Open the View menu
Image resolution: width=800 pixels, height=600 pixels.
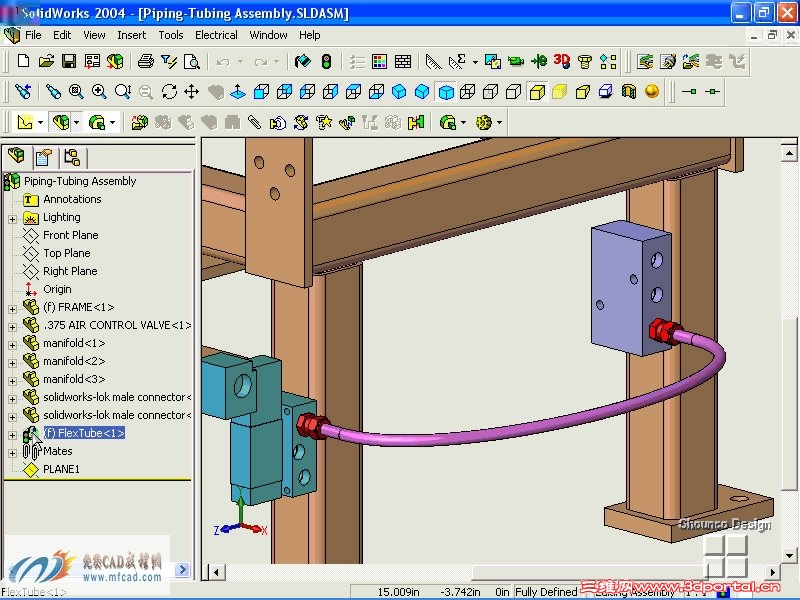pyautogui.click(x=94, y=35)
